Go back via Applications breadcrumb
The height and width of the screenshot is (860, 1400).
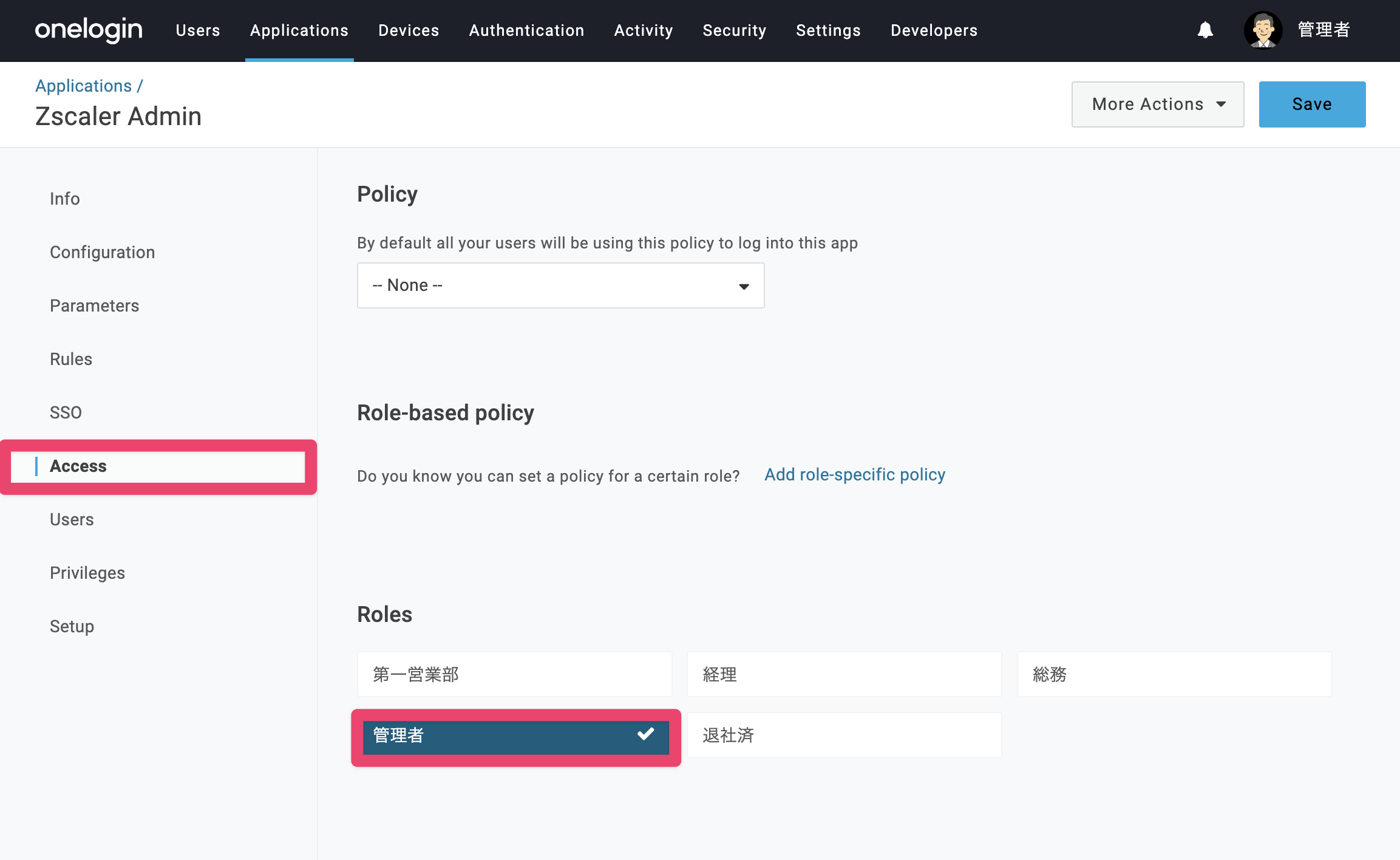[x=84, y=86]
